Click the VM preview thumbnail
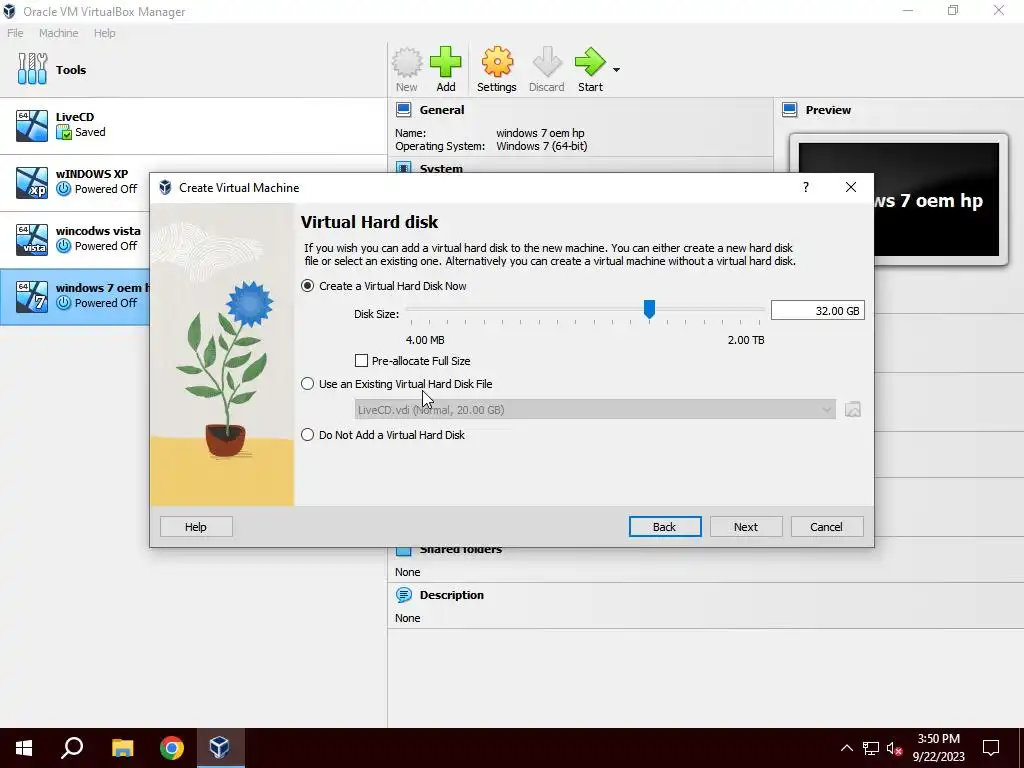 (899, 199)
